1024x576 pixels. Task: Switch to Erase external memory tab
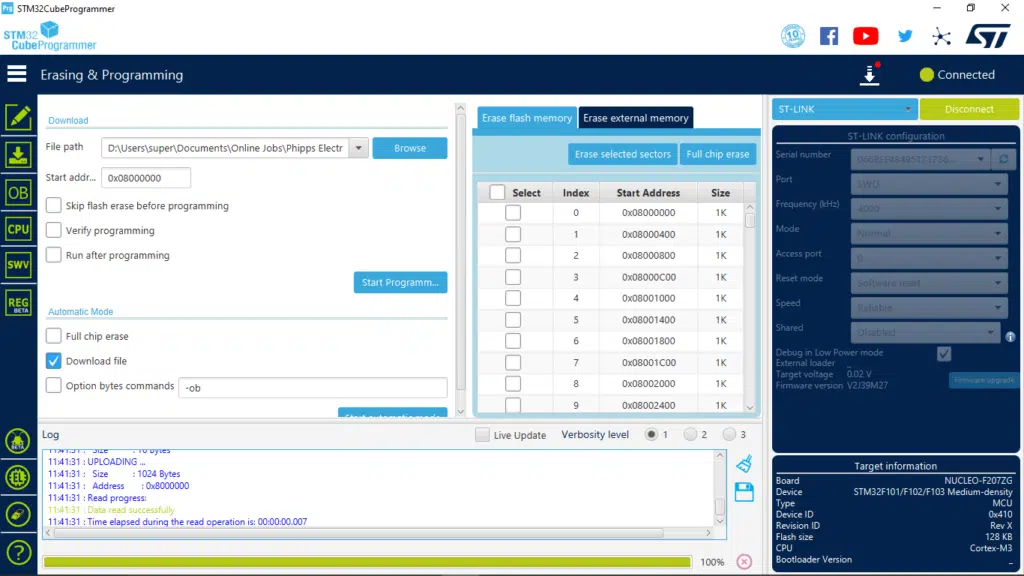(x=635, y=118)
